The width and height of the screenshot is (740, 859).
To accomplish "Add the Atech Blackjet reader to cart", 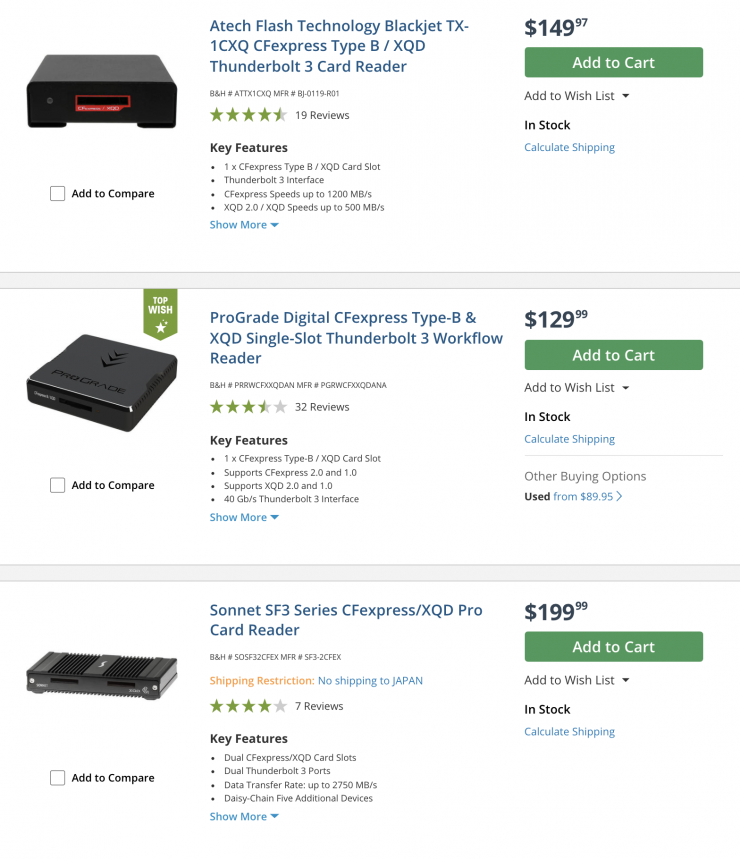I will (x=613, y=62).
